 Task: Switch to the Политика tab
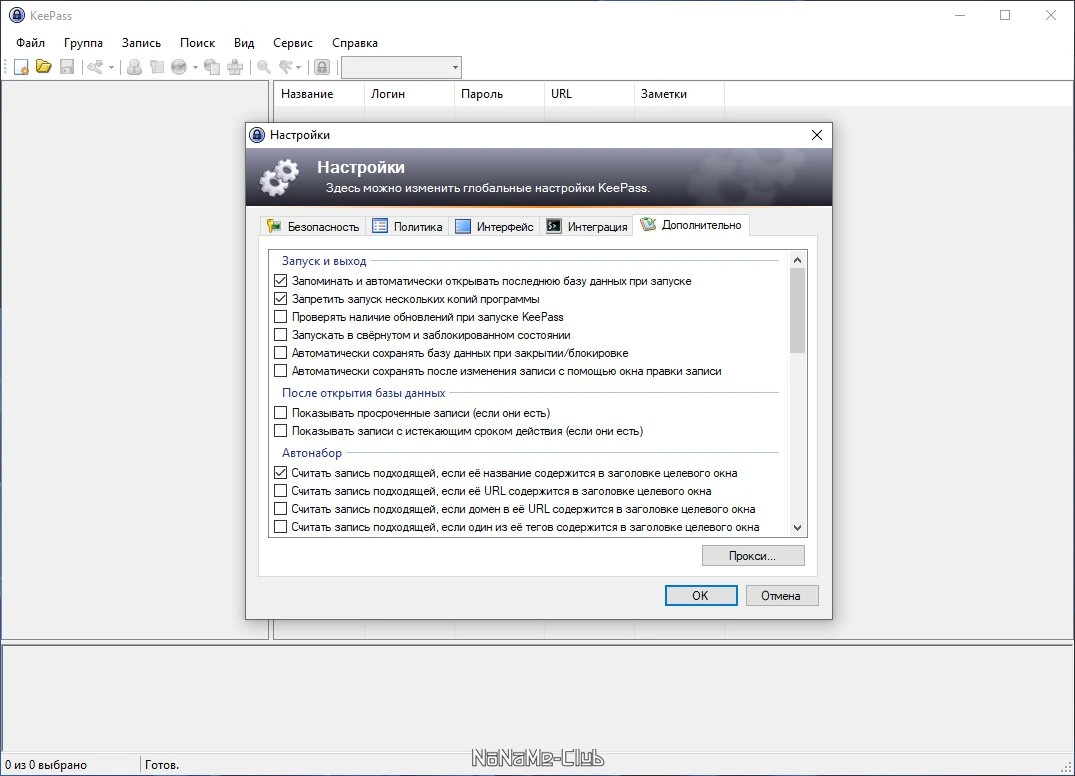(x=407, y=226)
